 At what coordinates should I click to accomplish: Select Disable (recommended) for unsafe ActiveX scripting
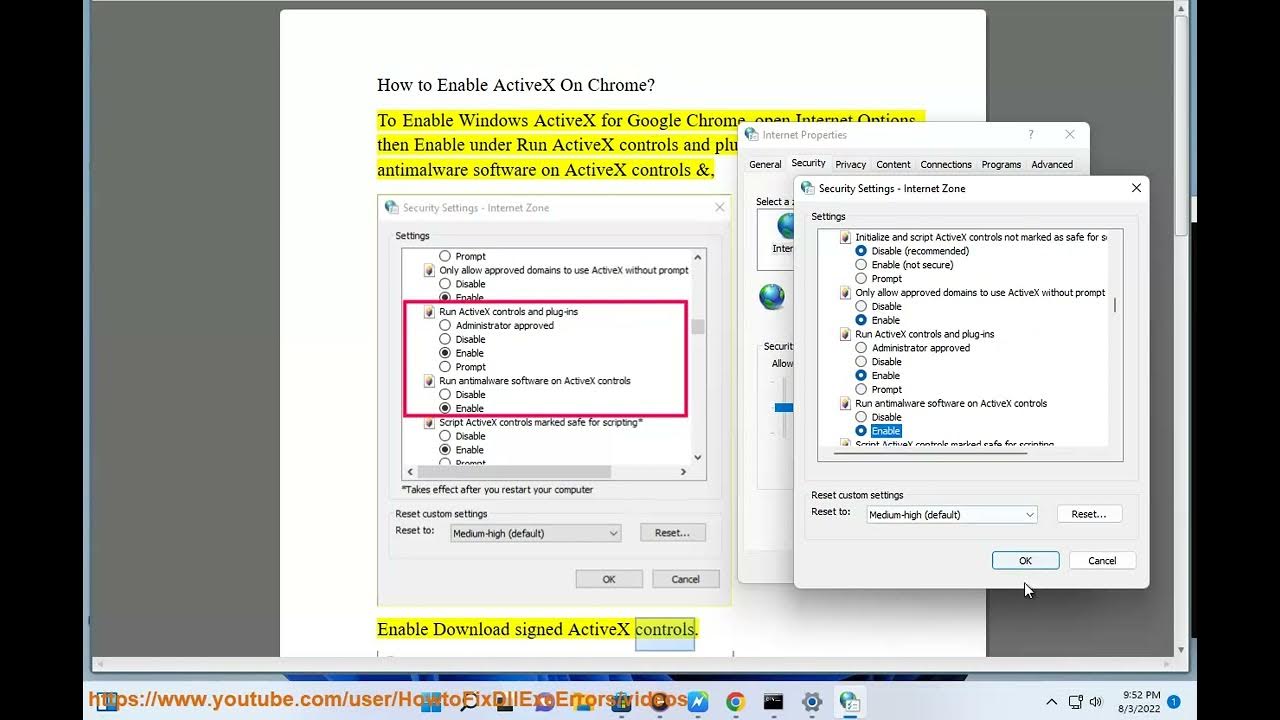pyautogui.click(x=861, y=251)
